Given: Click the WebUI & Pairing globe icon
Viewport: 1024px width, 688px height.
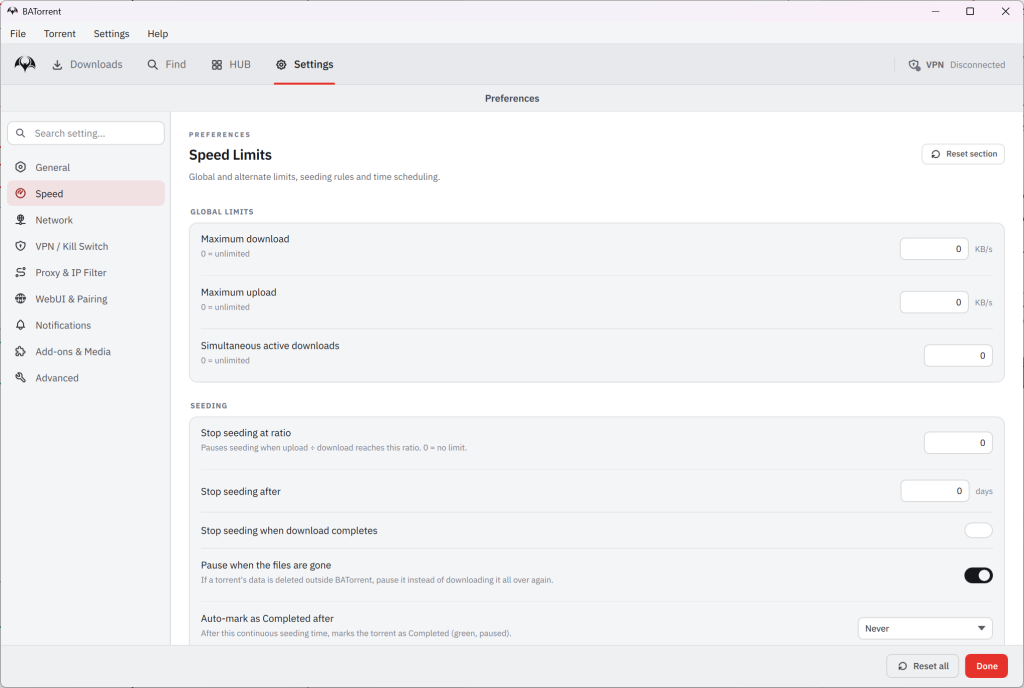Looking at the screenshot, I should pos(21,298).
